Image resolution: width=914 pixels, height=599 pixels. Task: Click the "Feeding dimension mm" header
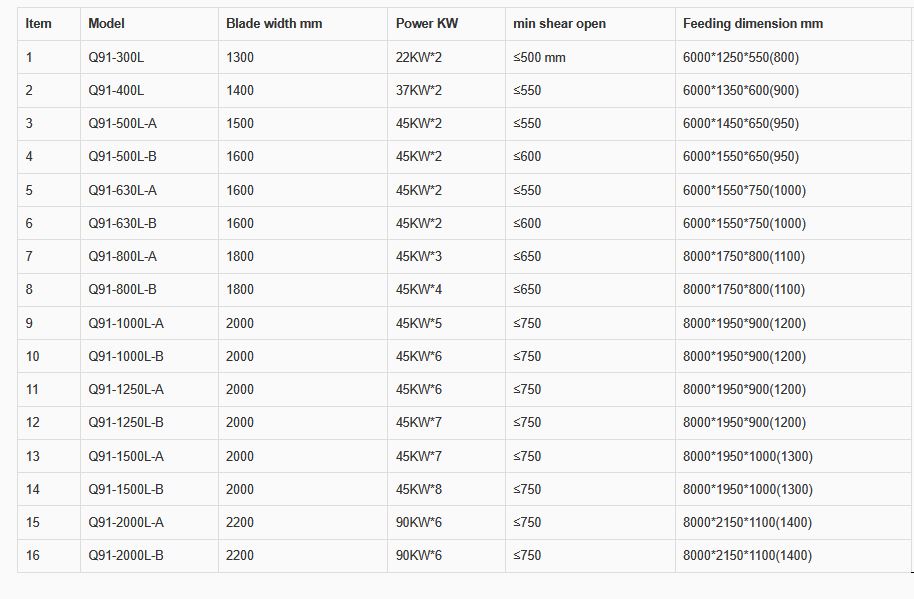(753, 23)
